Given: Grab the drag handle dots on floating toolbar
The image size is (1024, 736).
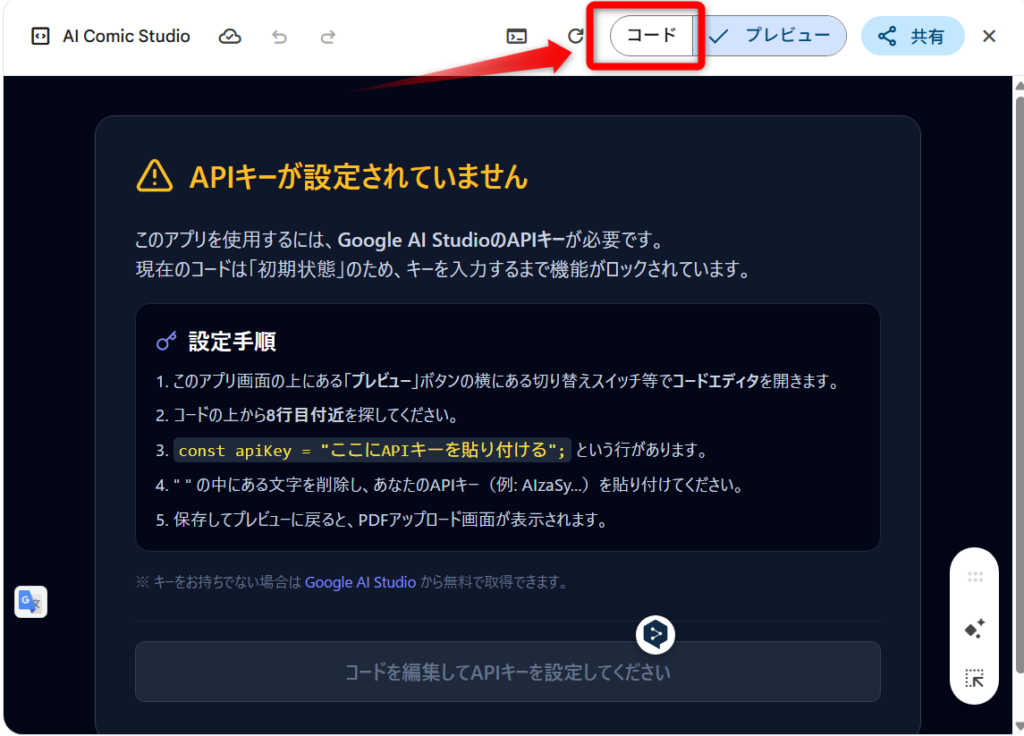Looking at the screenshot, I should pyautogui.click(x=974, y=577).
